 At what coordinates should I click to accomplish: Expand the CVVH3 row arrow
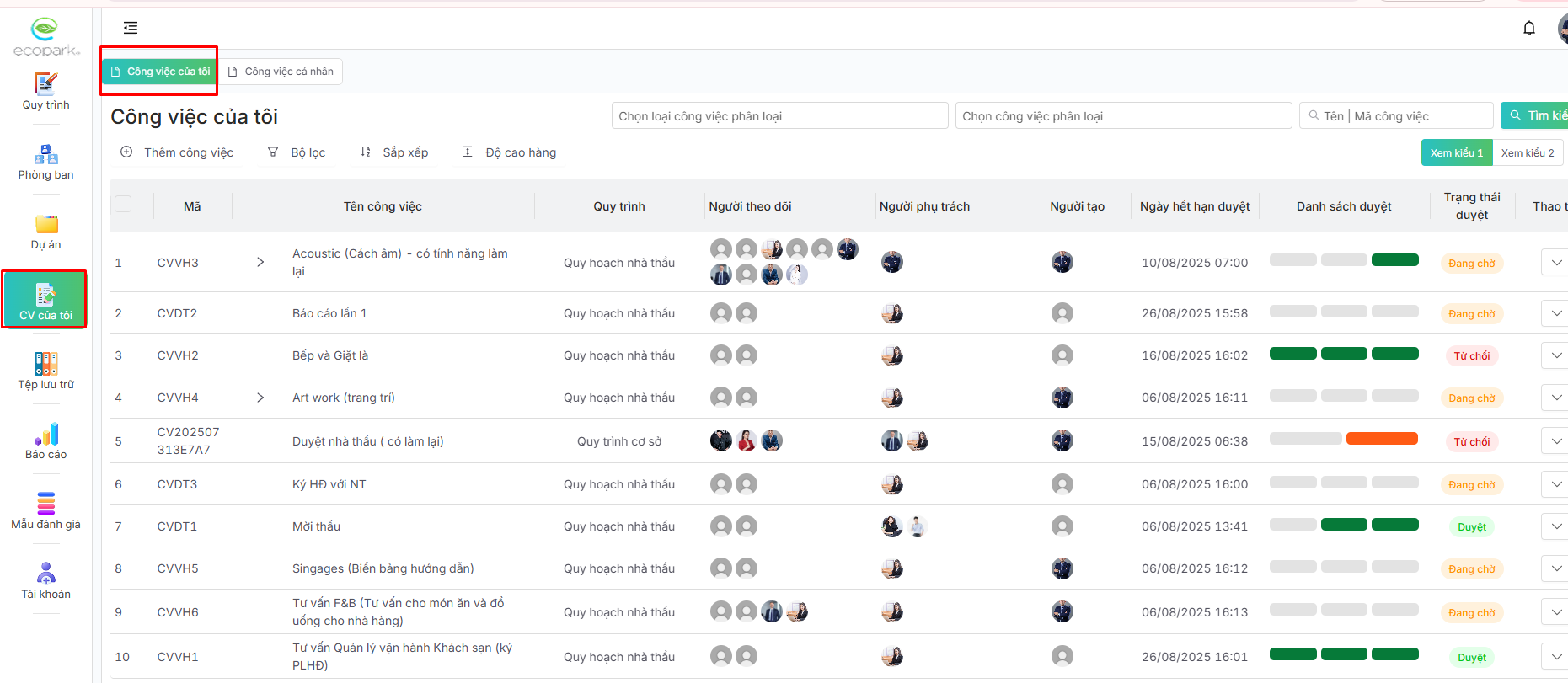(260, 263)
